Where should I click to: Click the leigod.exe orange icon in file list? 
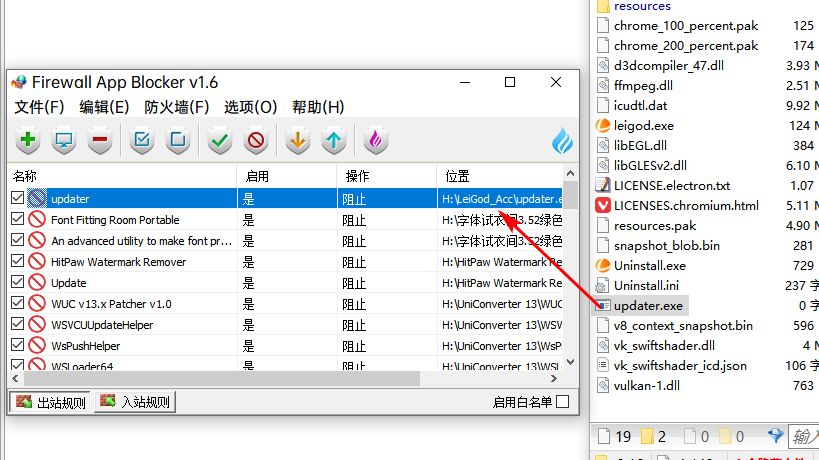click(603, 125)
